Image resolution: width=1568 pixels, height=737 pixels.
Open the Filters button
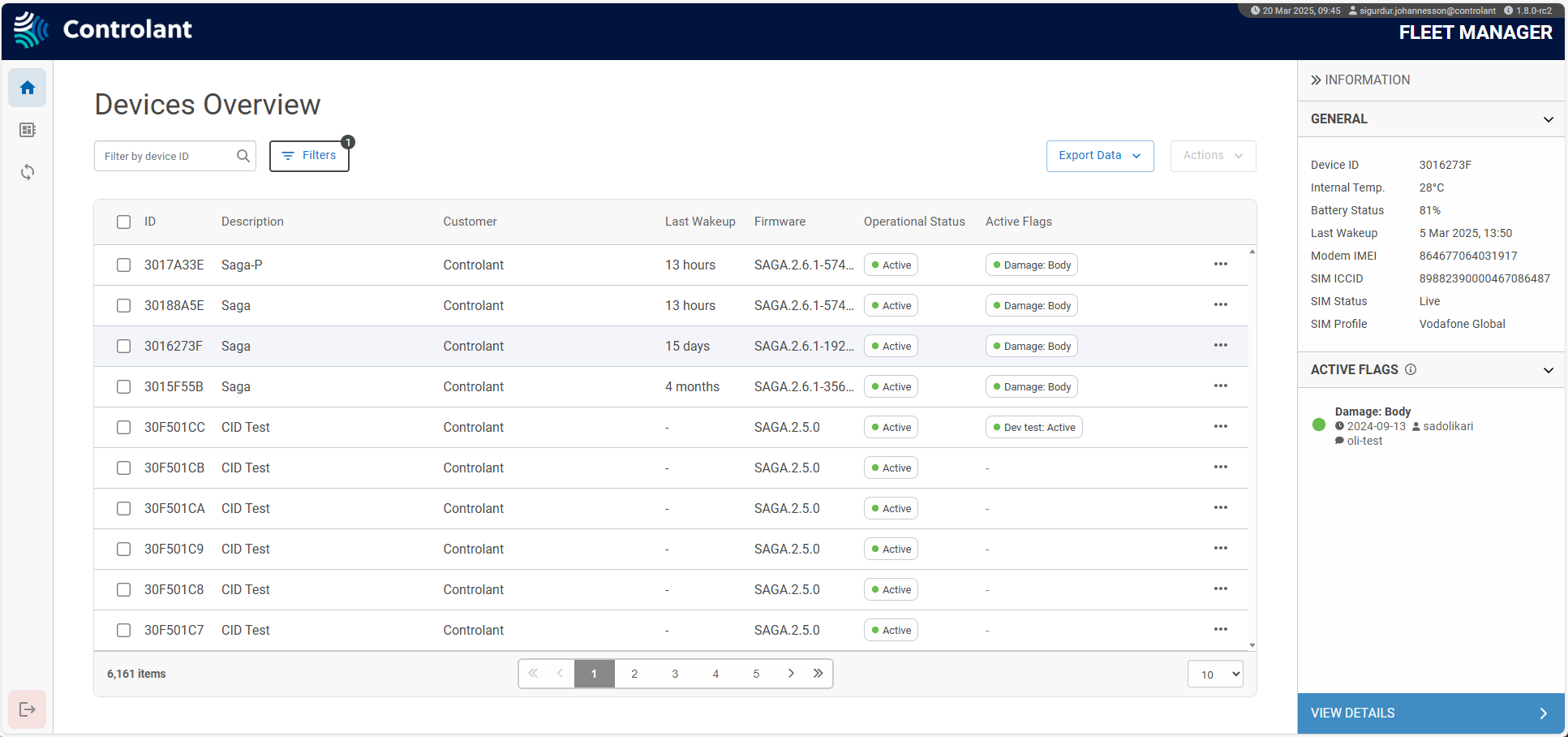pos(309,156)
